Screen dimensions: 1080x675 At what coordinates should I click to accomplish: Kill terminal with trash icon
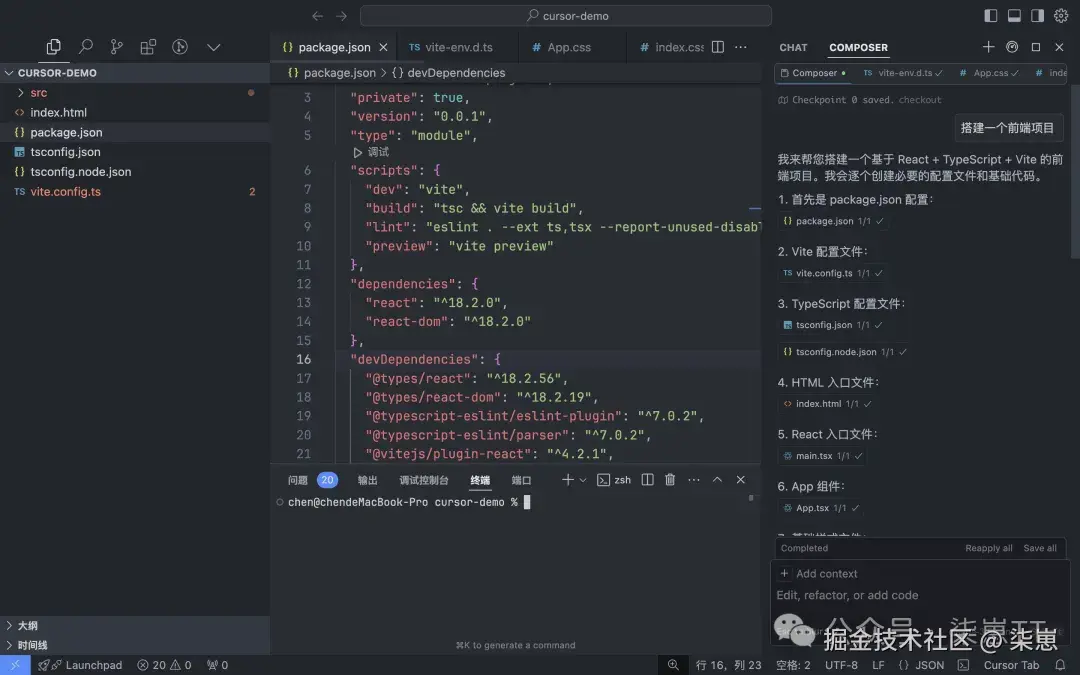coord(669,479)
